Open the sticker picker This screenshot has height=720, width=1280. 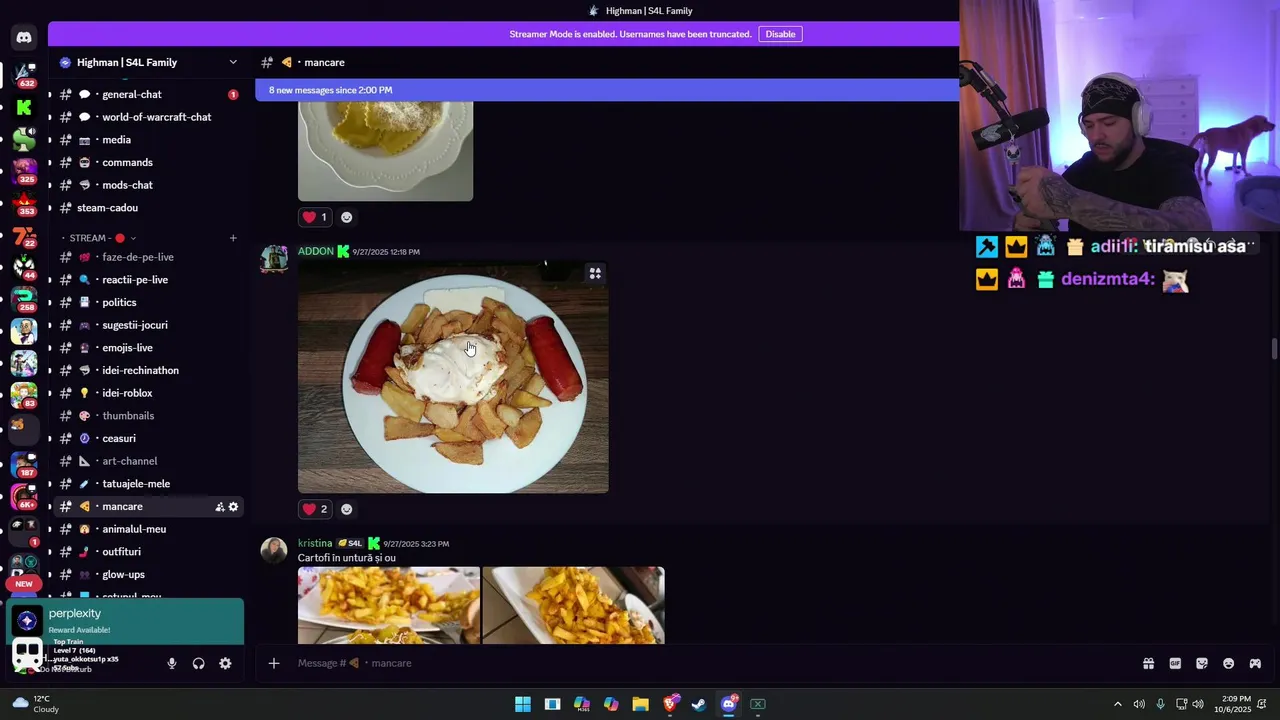(1202, 663)
